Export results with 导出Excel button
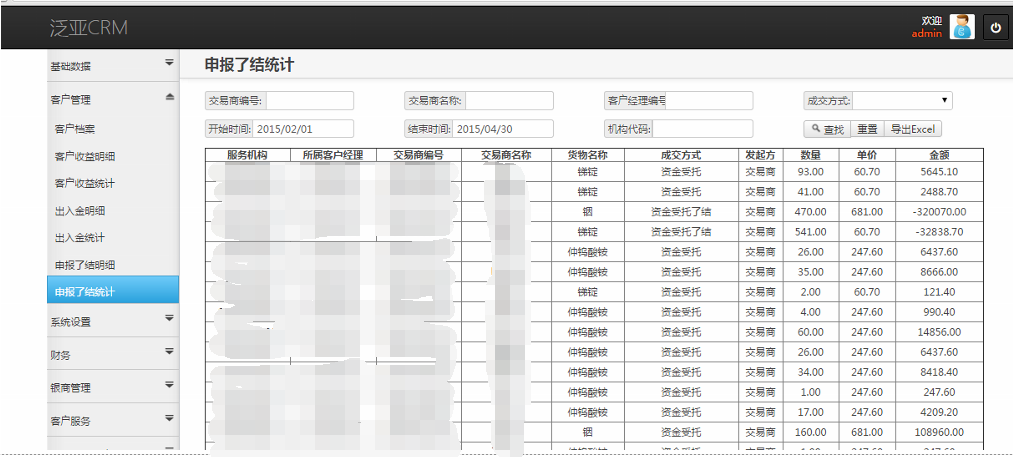Image resolution: width=1013 pixels, height=457 pixels. point(913,129)
